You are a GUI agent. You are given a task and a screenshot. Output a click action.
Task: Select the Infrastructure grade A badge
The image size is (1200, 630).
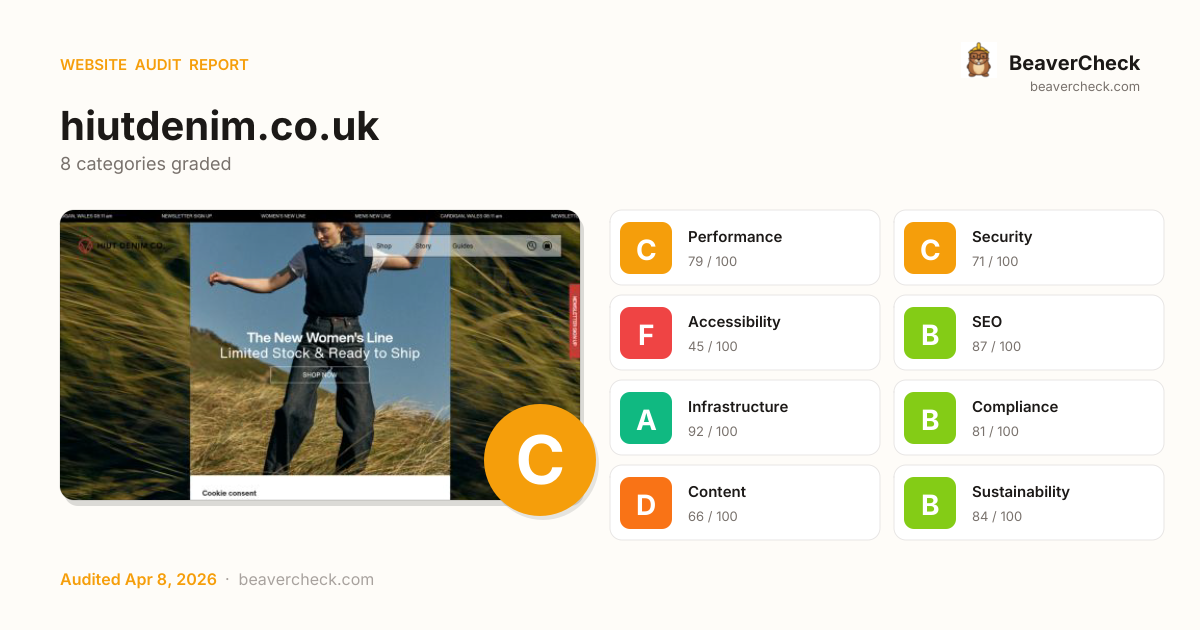point(646,418)
